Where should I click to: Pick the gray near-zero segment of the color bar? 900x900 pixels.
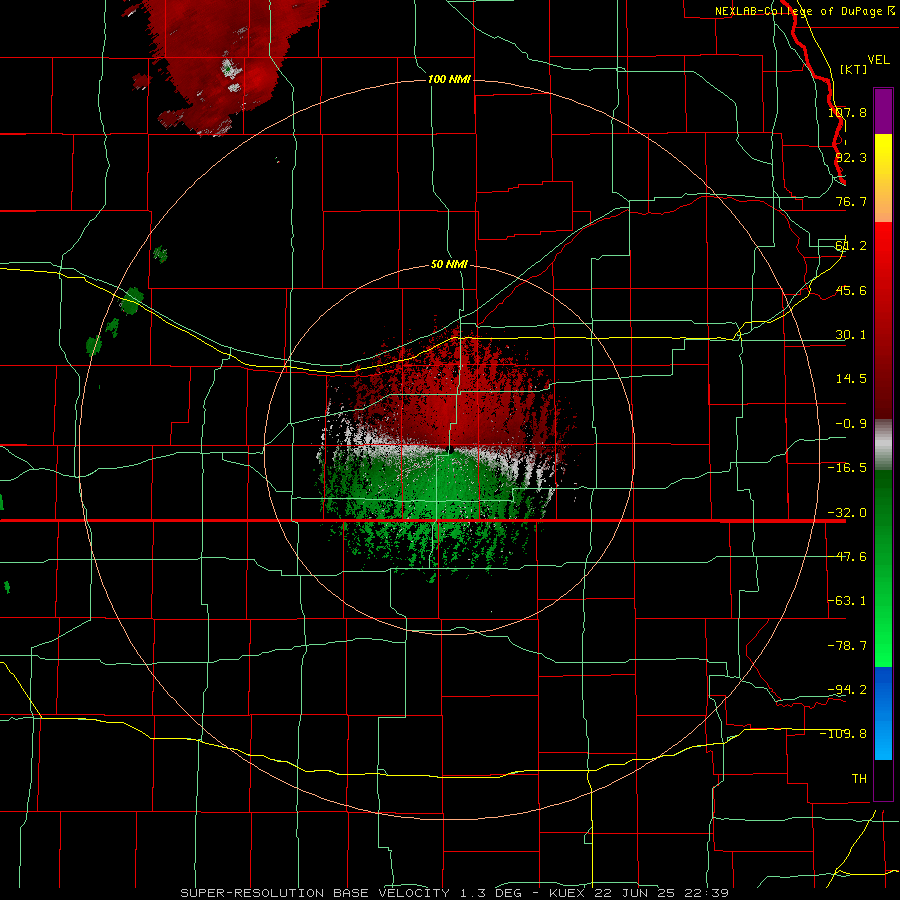(883, 445)
